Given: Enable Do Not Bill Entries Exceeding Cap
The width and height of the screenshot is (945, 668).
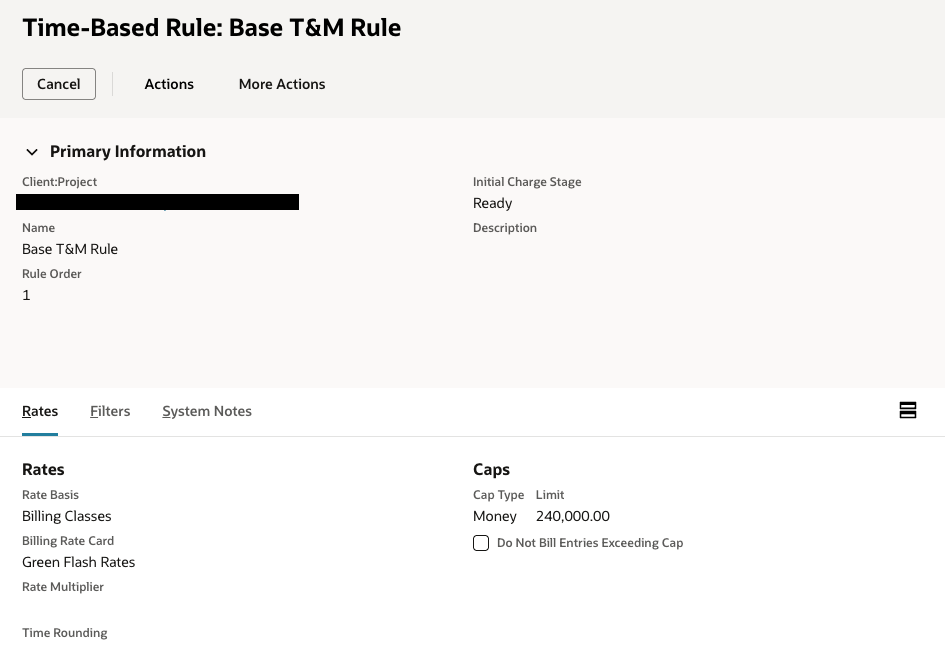Looking at the screenshot, I should coord(481,543).
